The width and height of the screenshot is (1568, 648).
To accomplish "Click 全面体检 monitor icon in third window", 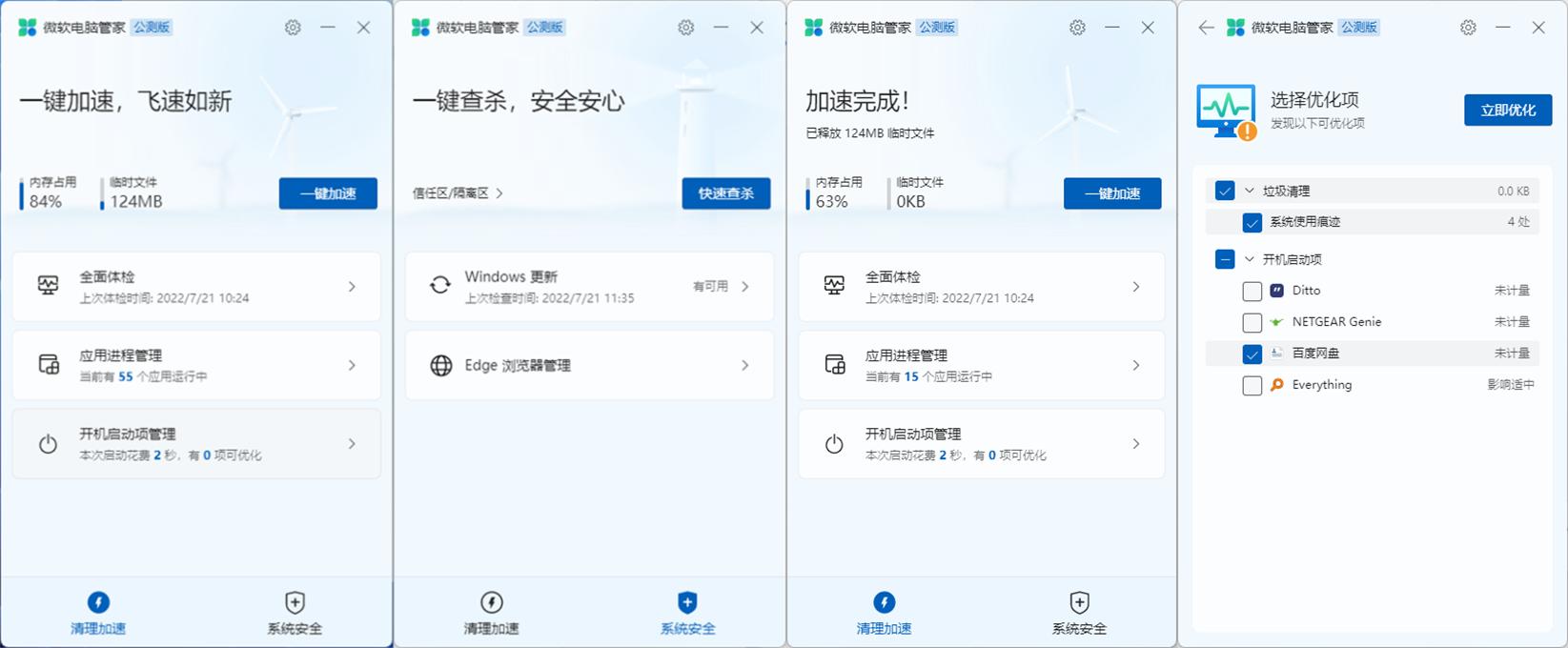I will click(834, 286).
